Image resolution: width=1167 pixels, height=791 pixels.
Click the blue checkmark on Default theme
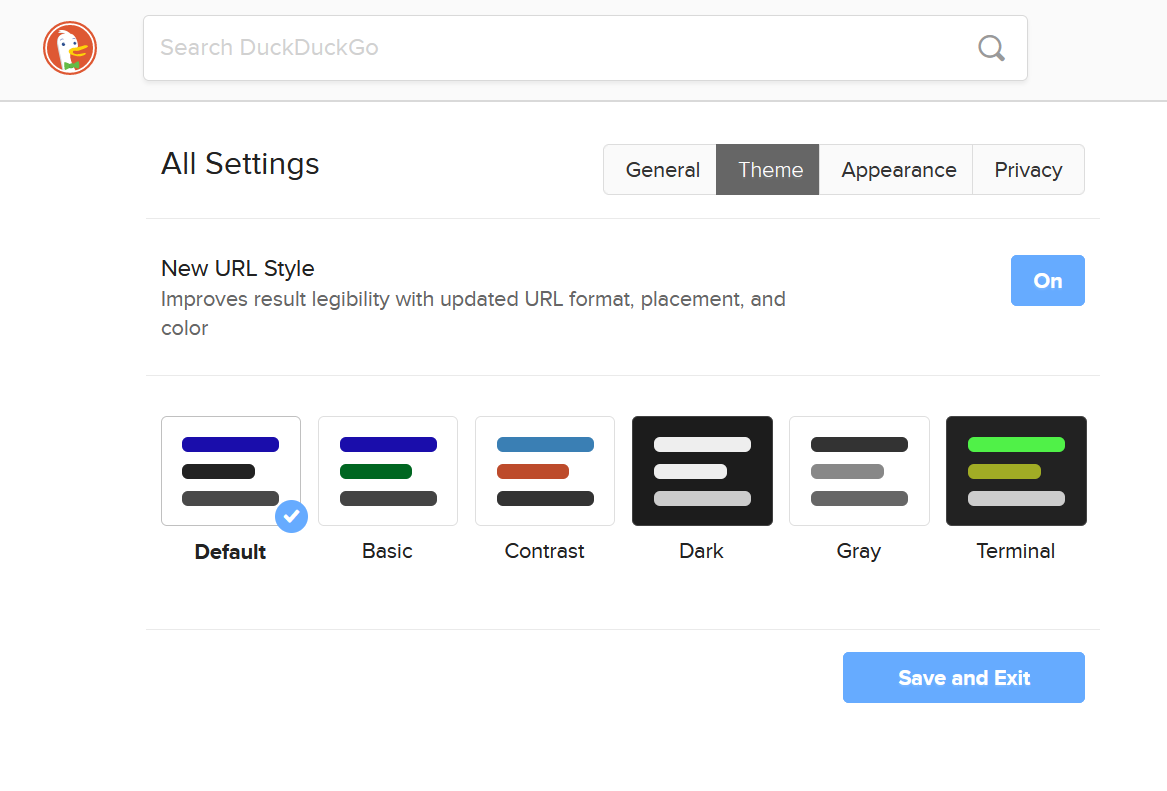[x=291, y=516]
